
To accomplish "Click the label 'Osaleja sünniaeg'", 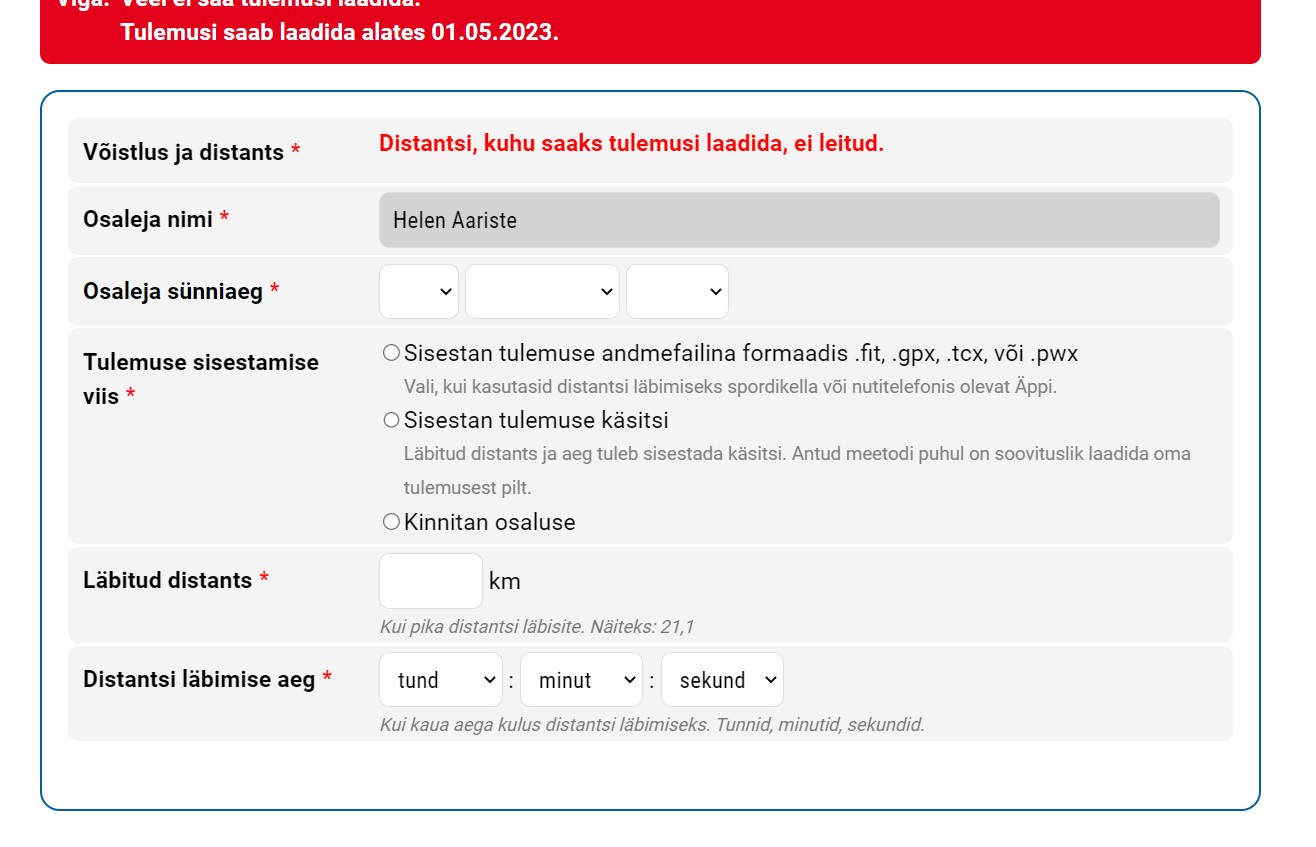I will tap(173, 292).
